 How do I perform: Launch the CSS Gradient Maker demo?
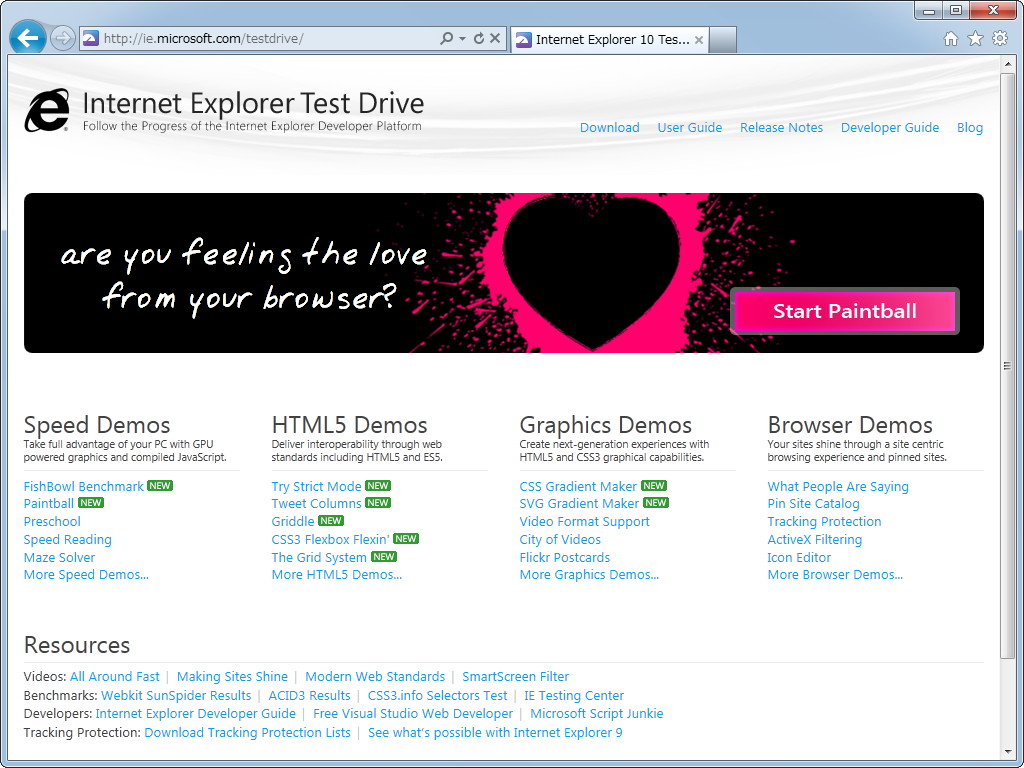click(578, 485)
